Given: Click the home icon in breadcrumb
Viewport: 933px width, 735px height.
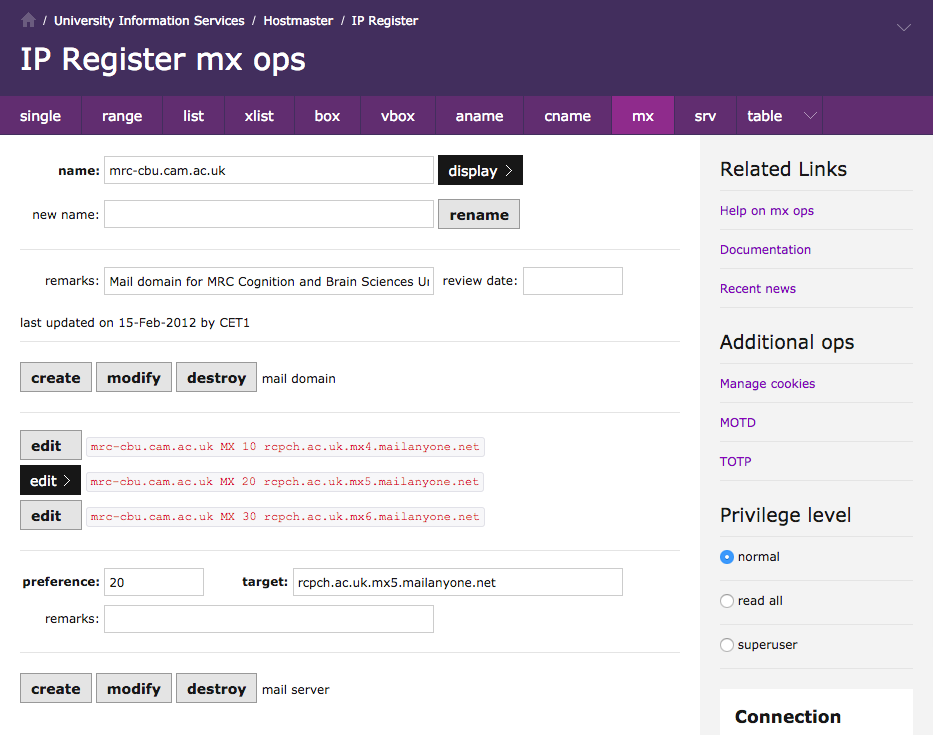Looking at the screenshot, I should pyautogui.click(x=28, y=20).
